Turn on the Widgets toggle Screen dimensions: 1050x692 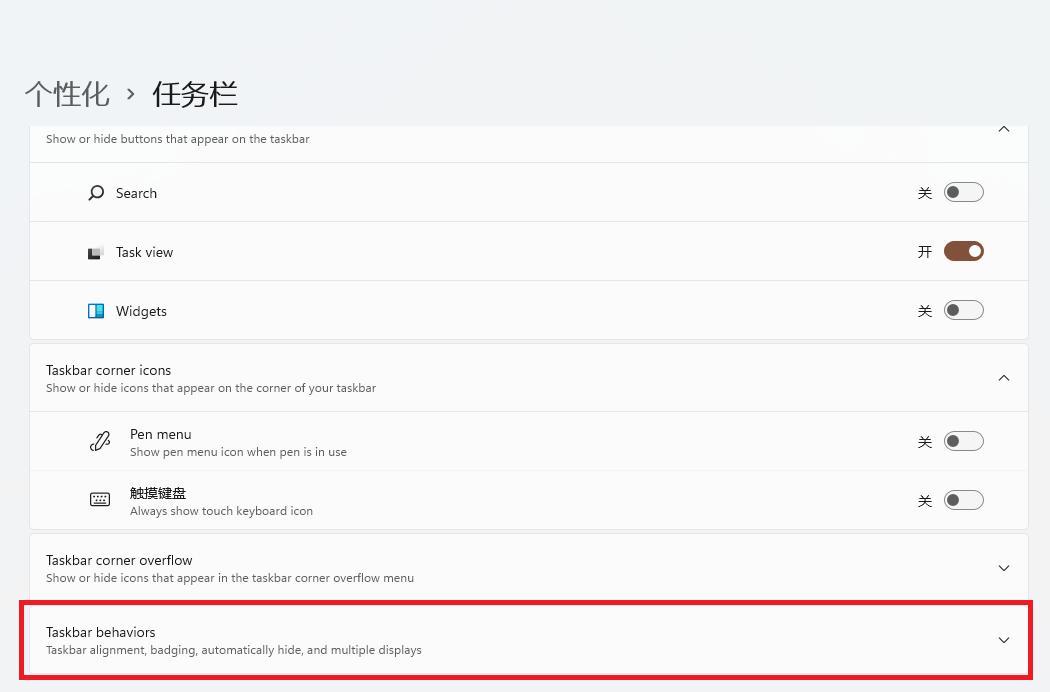[x=963, y=310]
